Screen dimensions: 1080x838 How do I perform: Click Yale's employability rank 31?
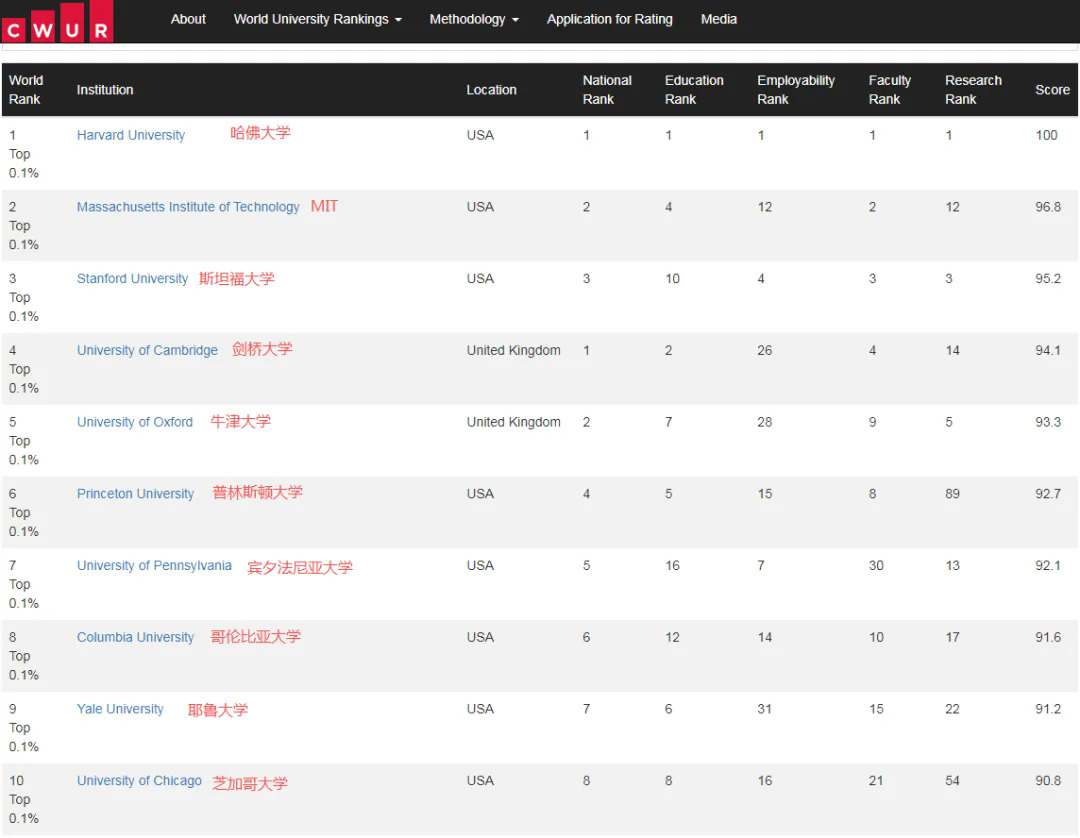point(765,709)
